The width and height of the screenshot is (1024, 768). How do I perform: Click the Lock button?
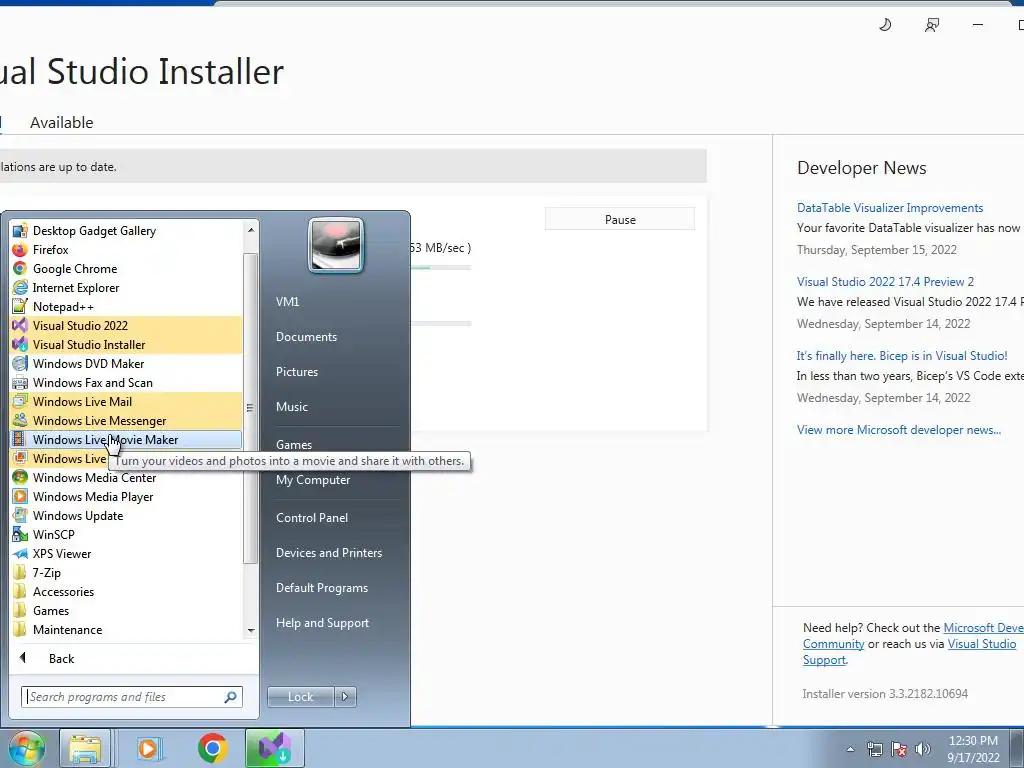point(300,697)
